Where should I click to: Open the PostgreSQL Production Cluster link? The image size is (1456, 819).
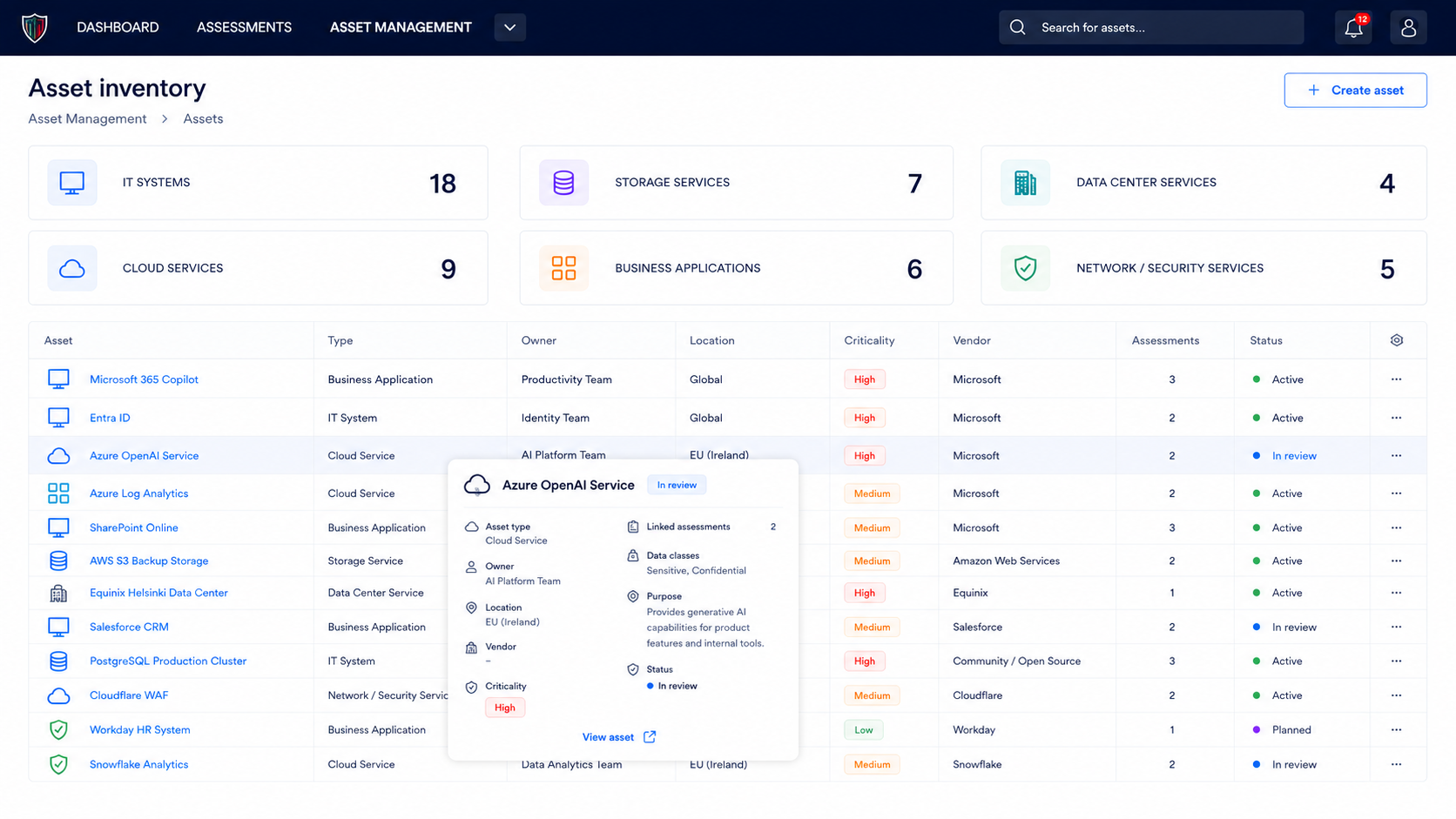tap(168, 661)
